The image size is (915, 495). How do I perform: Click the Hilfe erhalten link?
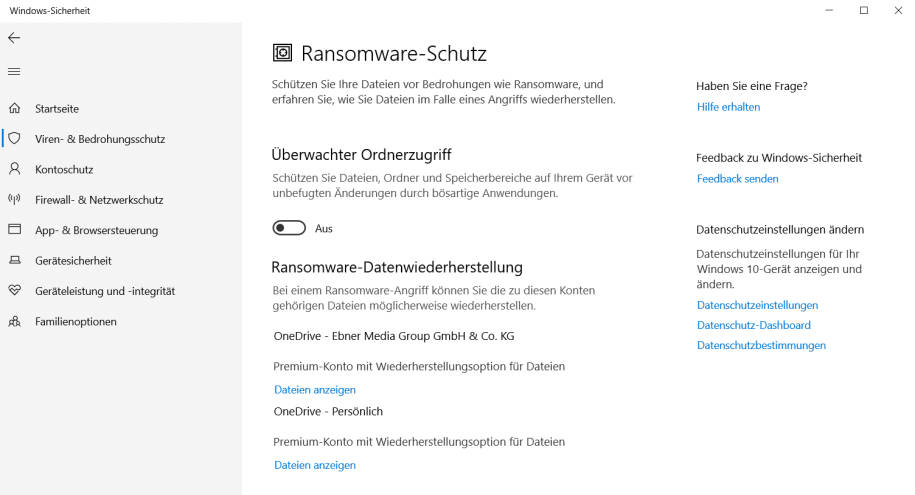click(x=728, y=107)
